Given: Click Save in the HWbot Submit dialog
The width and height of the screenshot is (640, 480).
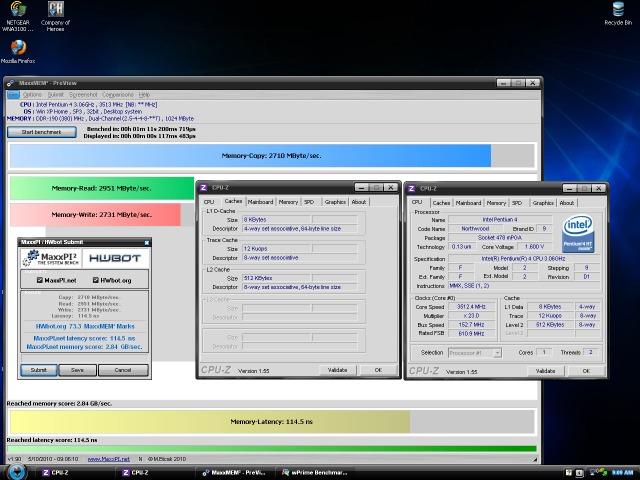Looking at the screenshot, I should click(78, 370).
